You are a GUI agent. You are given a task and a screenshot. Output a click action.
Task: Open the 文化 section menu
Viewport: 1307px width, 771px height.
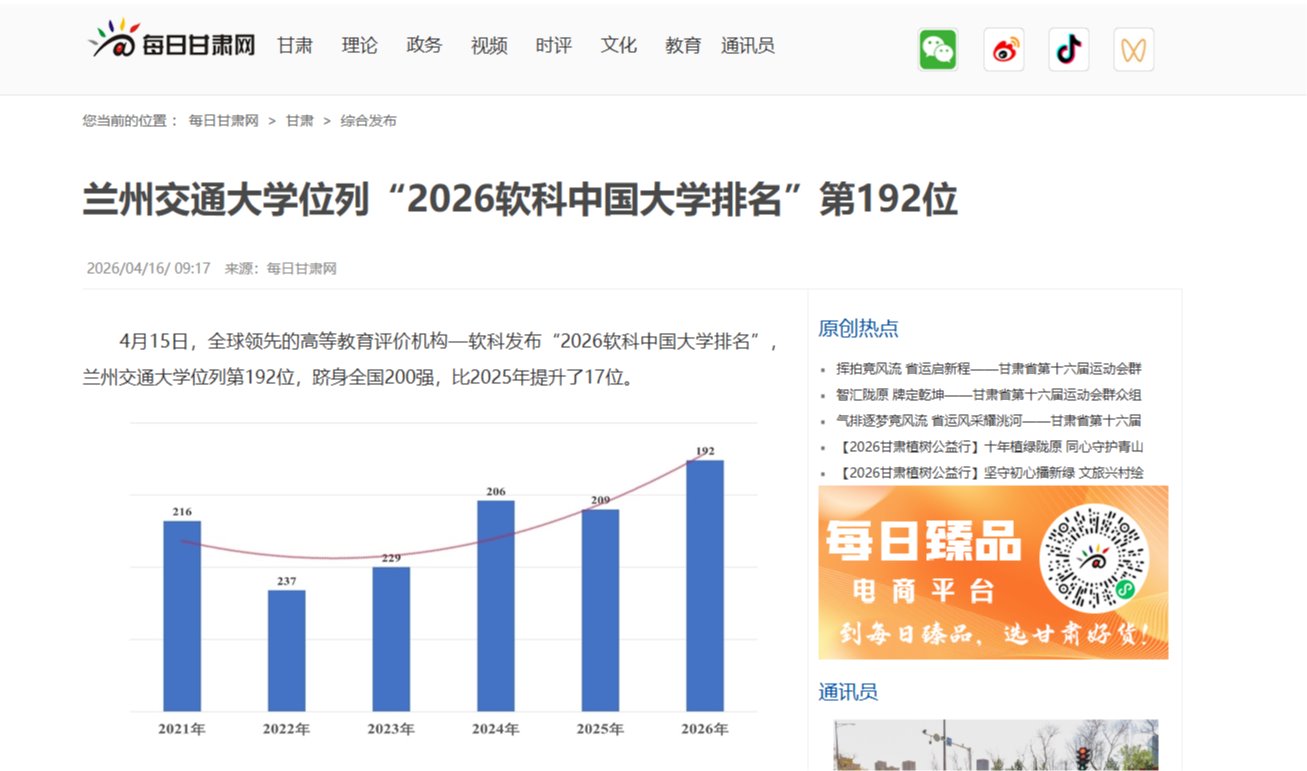tap(617, 45)
